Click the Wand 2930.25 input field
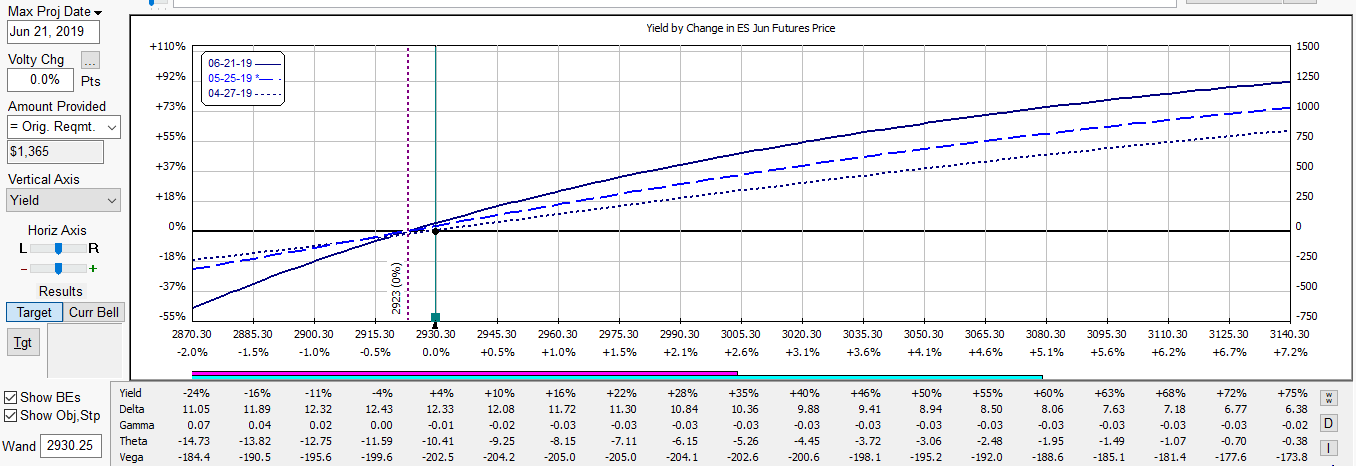Viewport: 1356px width, 466px height. click(x=70, y=445)
